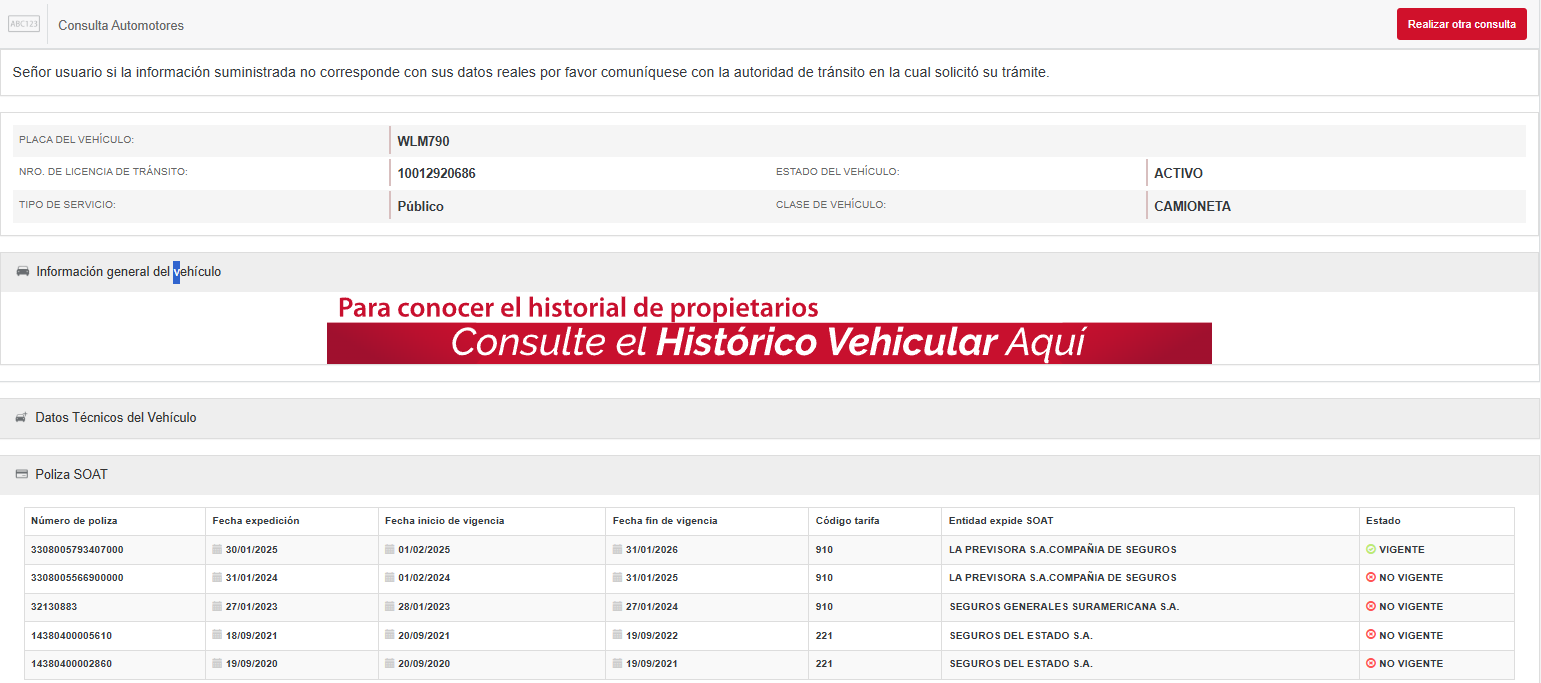This screenshot has height=683, width=1541.
Task: Click the Estado column header
Action: (1383, 521)
